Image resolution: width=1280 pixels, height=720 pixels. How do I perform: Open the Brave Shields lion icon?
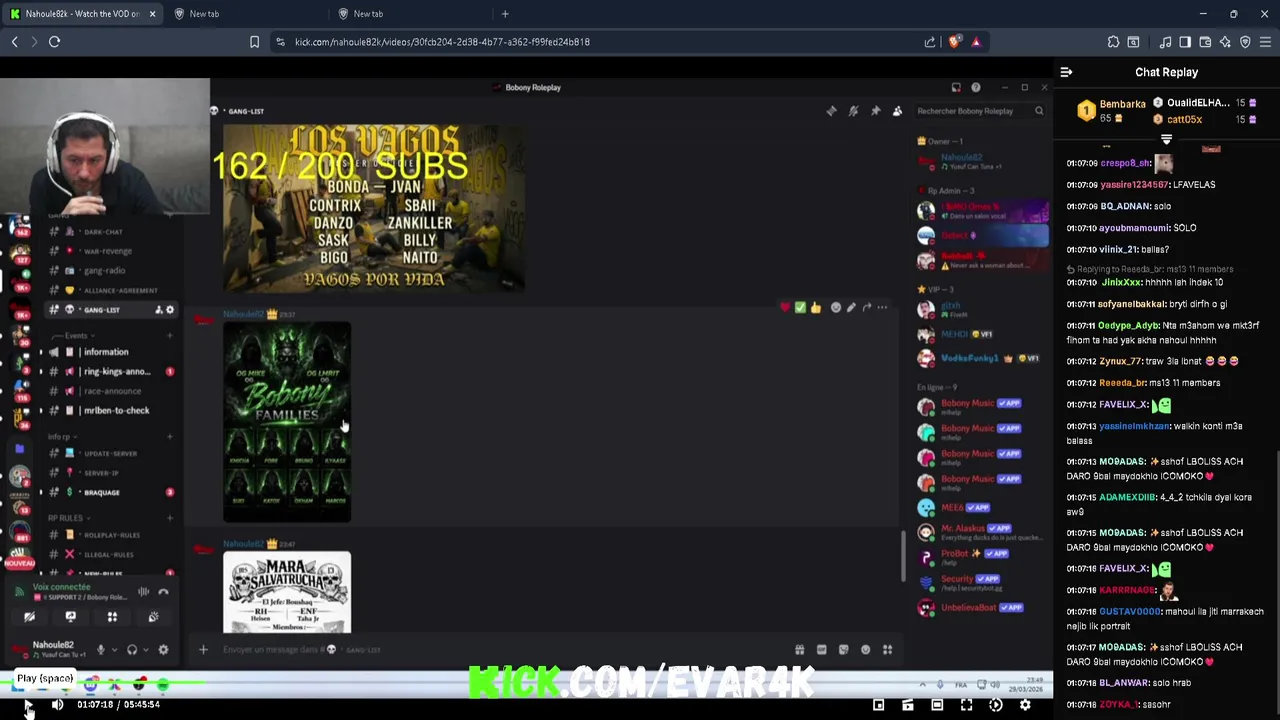(x=954, y=42)
